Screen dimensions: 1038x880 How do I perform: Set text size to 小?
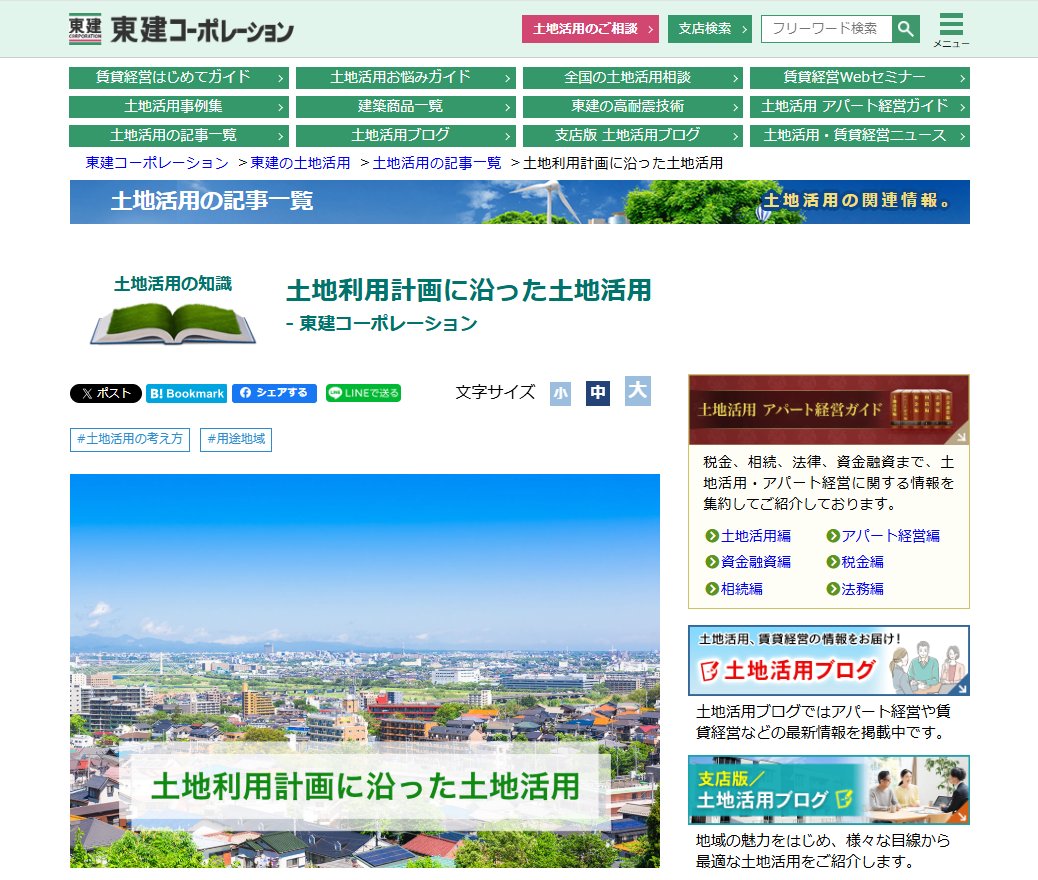point(560,394)
